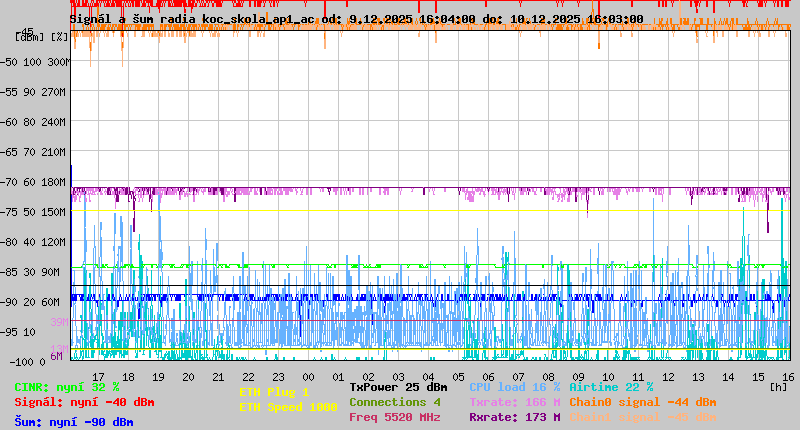Click the purple Rxrate 173 M legend label
The height and width of the screenshot is (430, 800).
point(514,417)
